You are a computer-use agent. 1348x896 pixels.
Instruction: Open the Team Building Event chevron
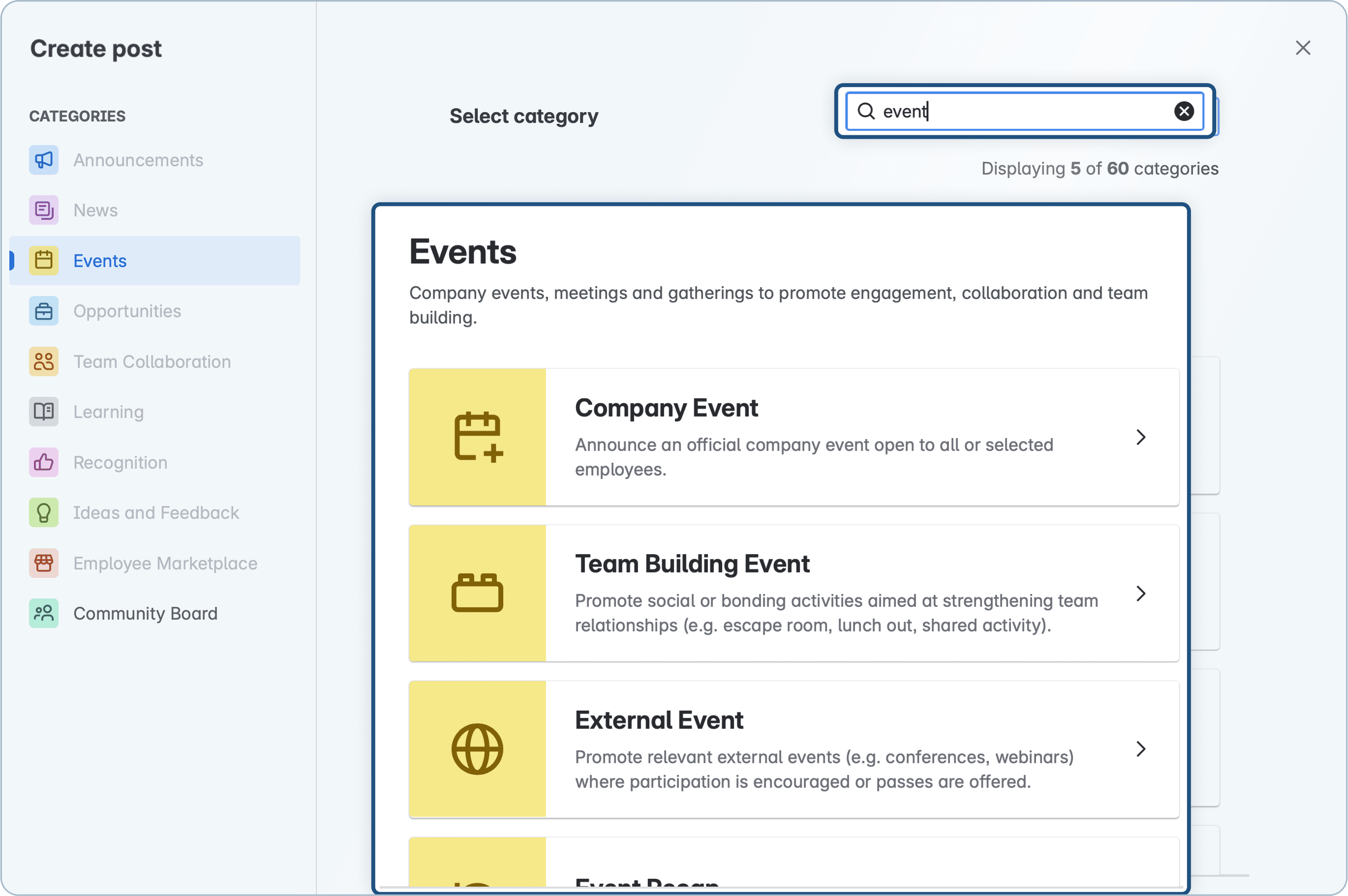pyautogui.click(x=1141, y=593)
